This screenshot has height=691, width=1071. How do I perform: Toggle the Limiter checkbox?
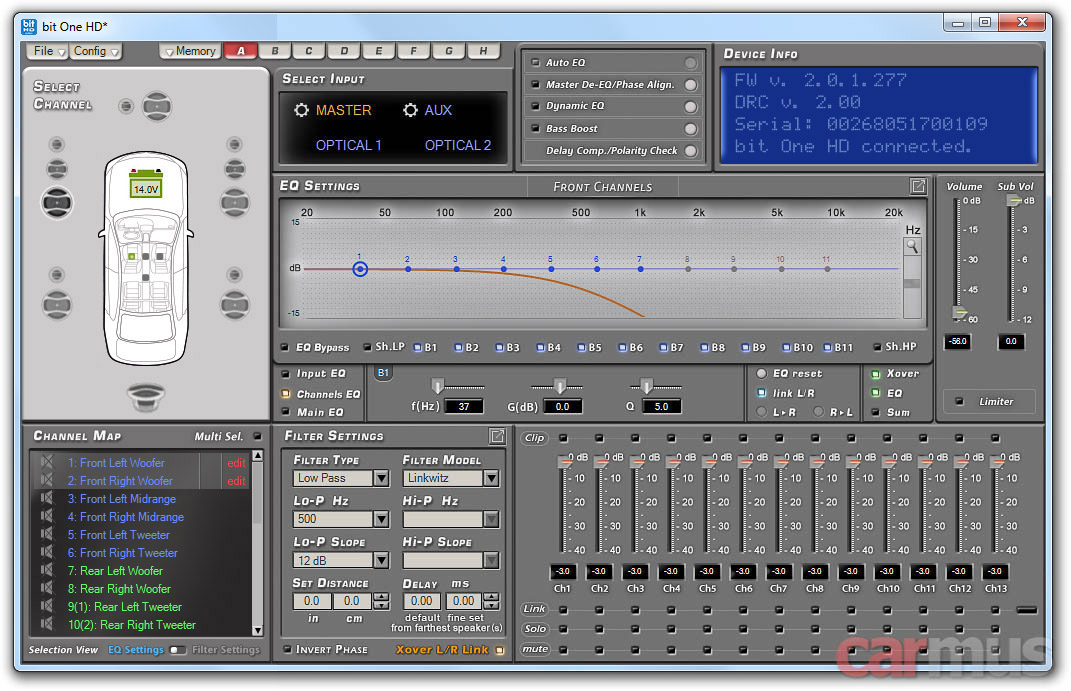pyautogui.click(x=959, y=401)
